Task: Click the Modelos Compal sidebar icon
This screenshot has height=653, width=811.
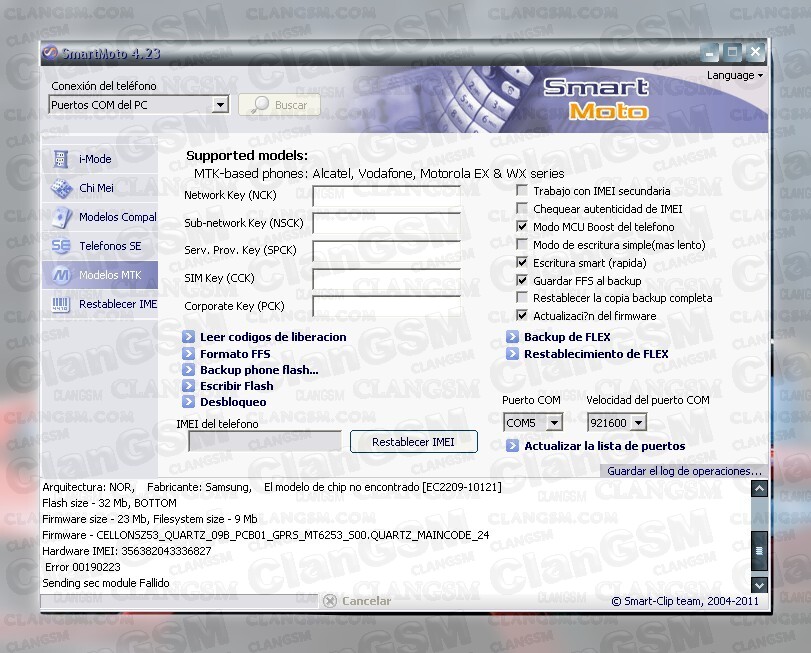Action: 62,217
